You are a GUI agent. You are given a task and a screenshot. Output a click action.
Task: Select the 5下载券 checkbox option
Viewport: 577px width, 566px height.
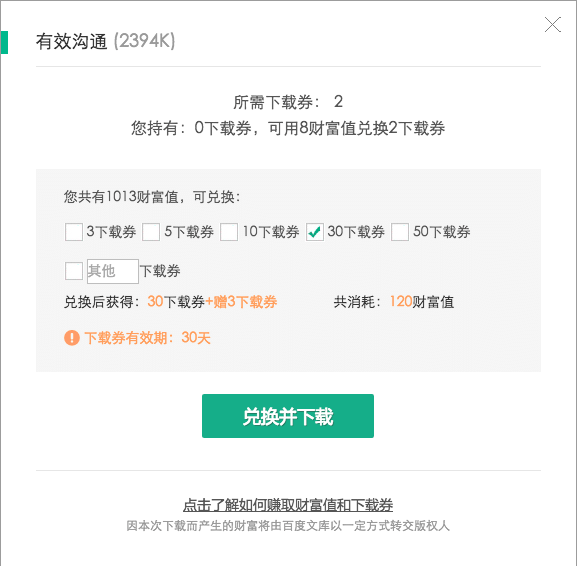[151, 232]
